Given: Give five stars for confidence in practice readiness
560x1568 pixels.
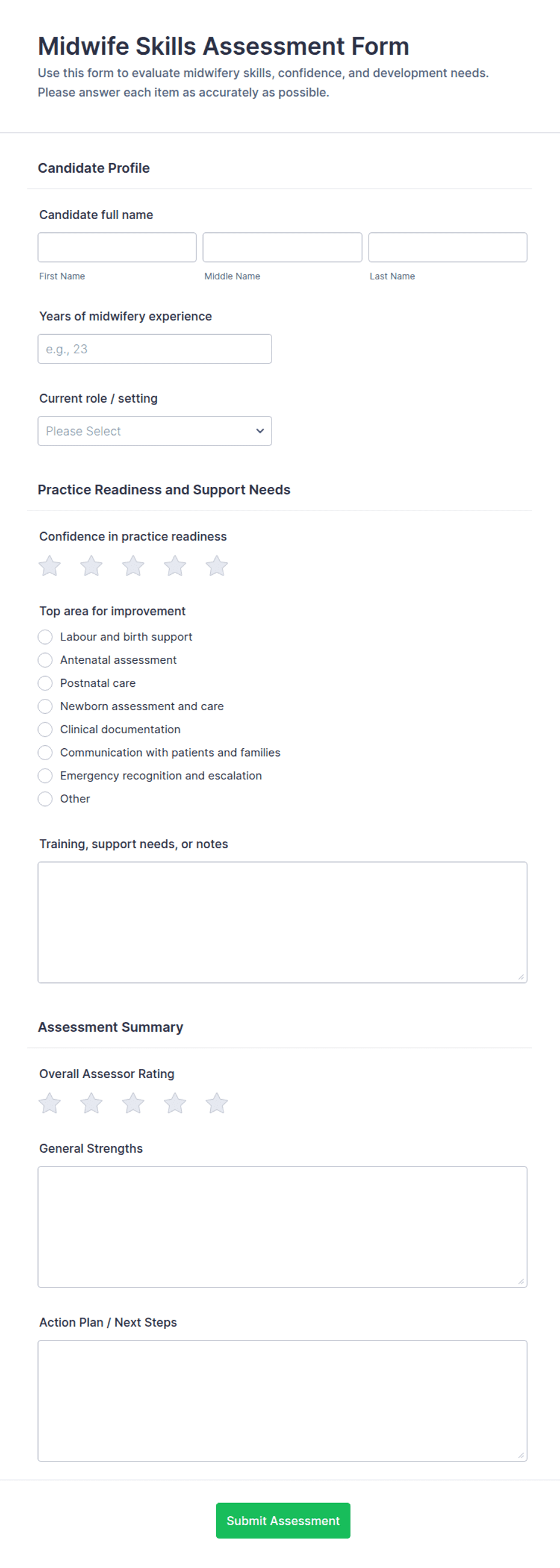Looking at the screenshot, I should (216, 566).
